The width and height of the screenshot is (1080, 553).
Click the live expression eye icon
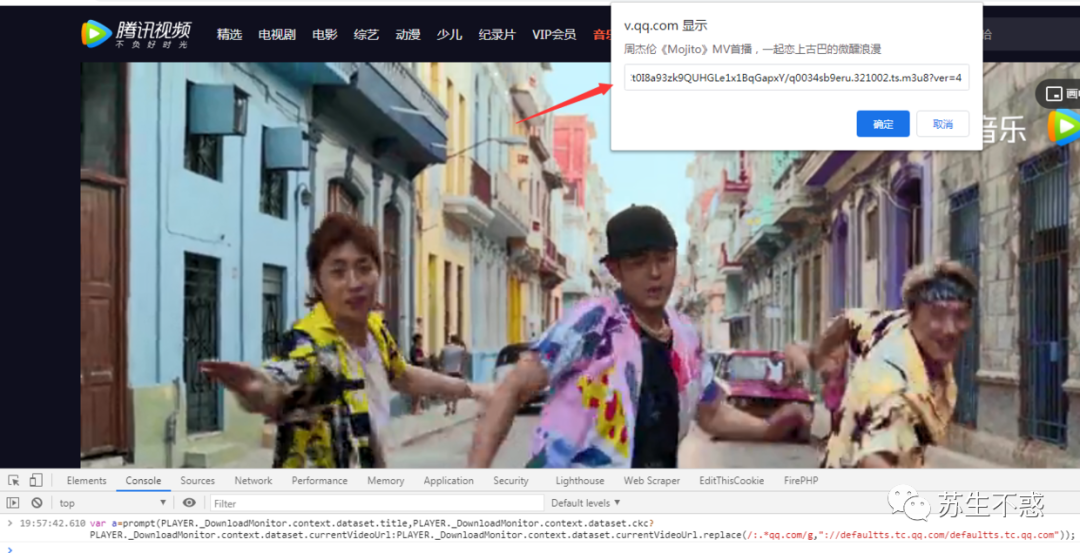point(189,503)
